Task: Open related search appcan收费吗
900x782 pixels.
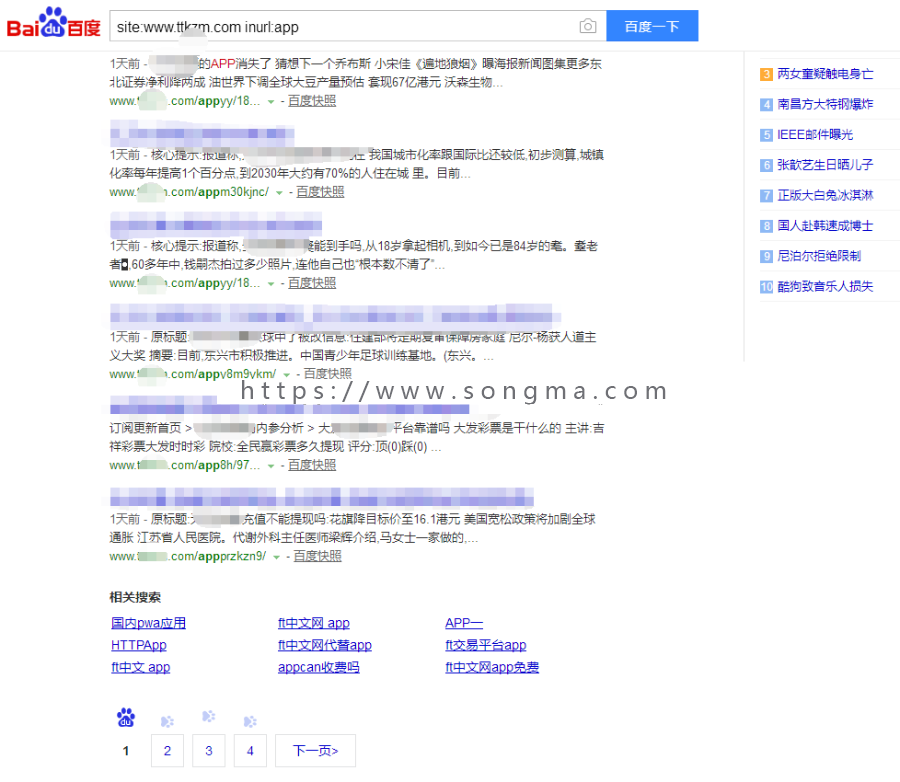Action: (319, 667)
